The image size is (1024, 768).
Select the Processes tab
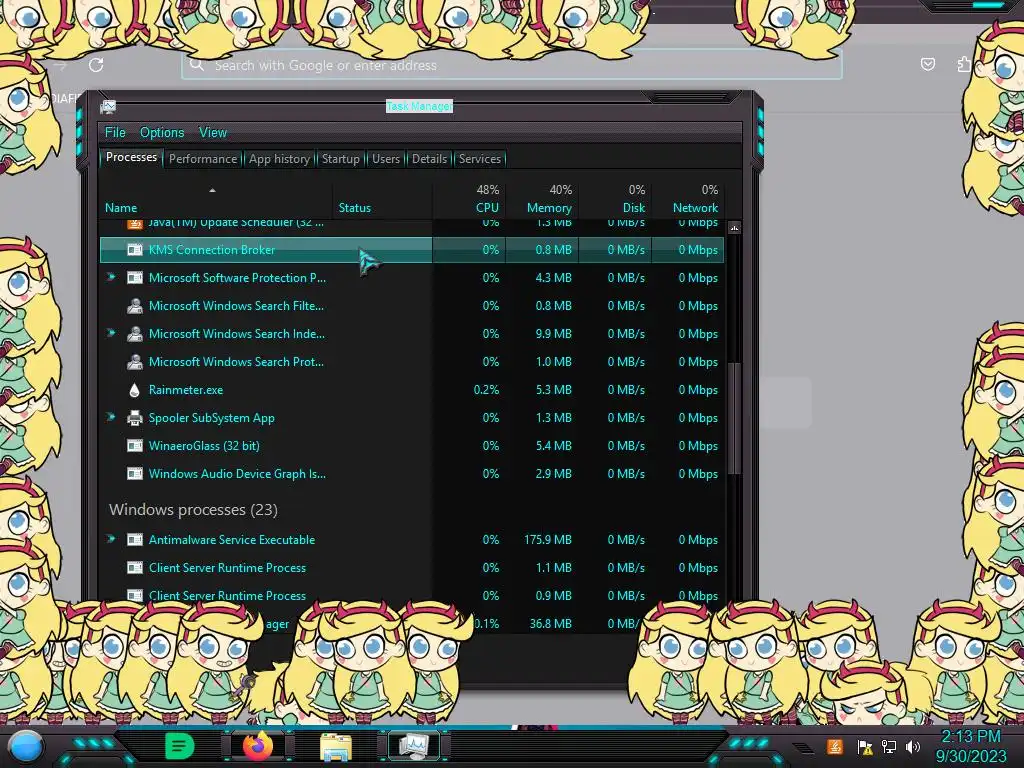pos(131,157)
